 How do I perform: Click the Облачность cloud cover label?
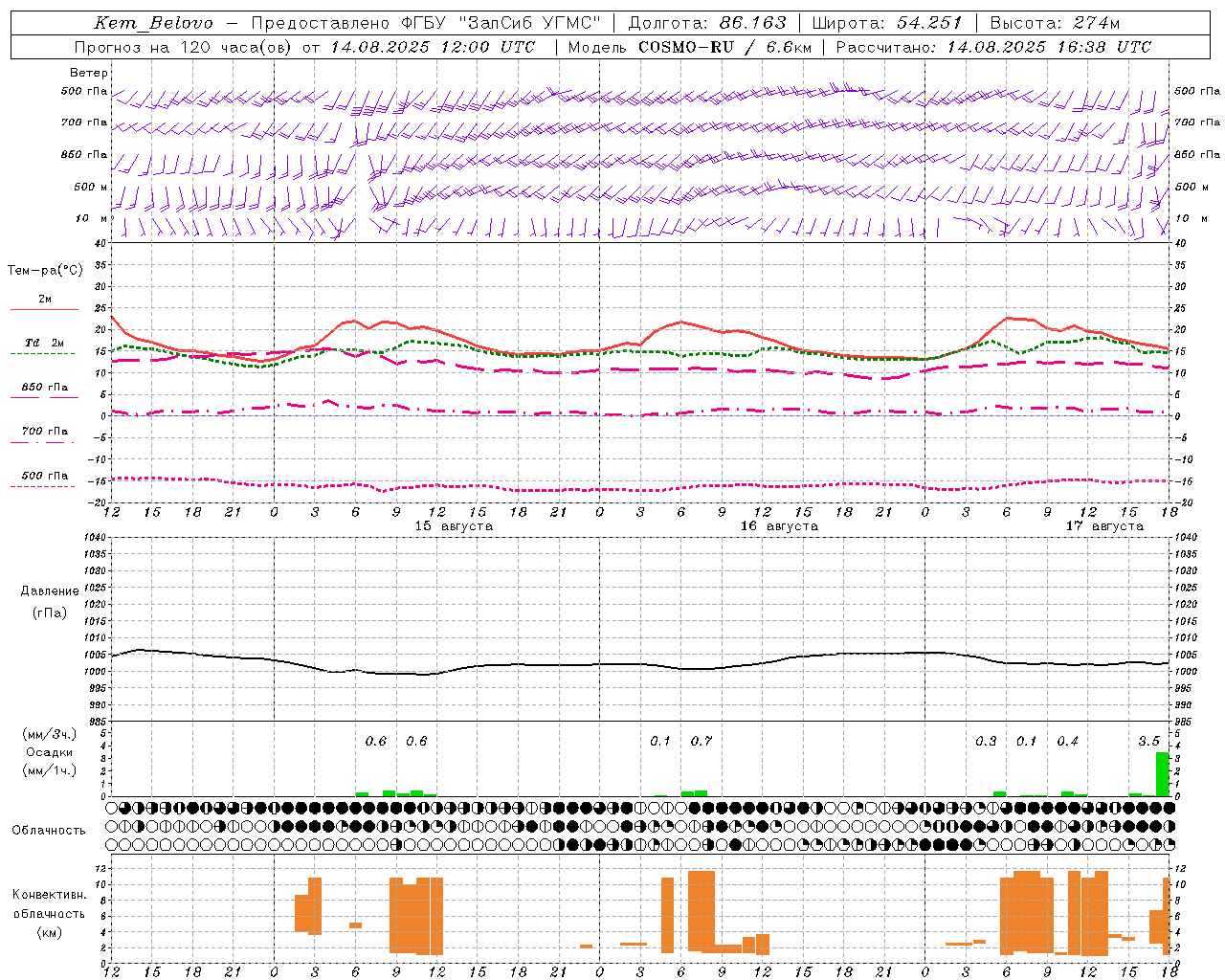pos(49,831)
